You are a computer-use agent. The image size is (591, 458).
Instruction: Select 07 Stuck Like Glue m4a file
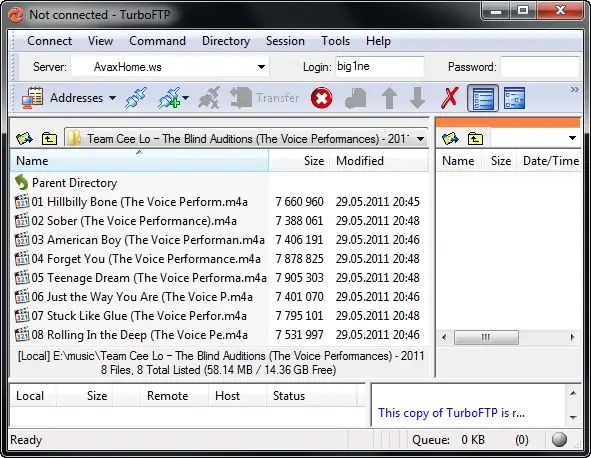(139, 316)
